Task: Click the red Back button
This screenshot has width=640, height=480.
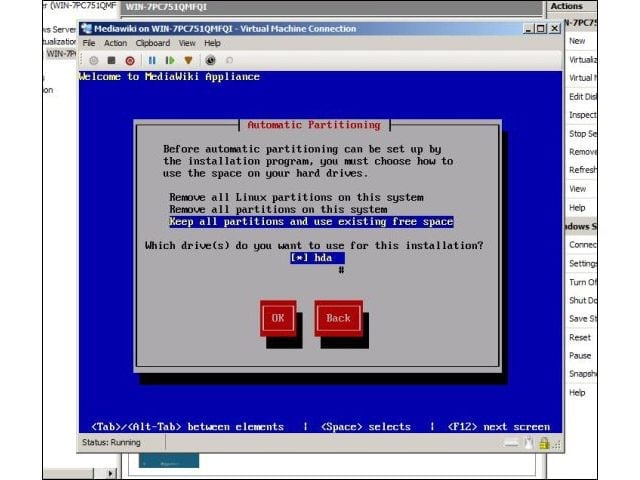Action: (x=338, y=318)
